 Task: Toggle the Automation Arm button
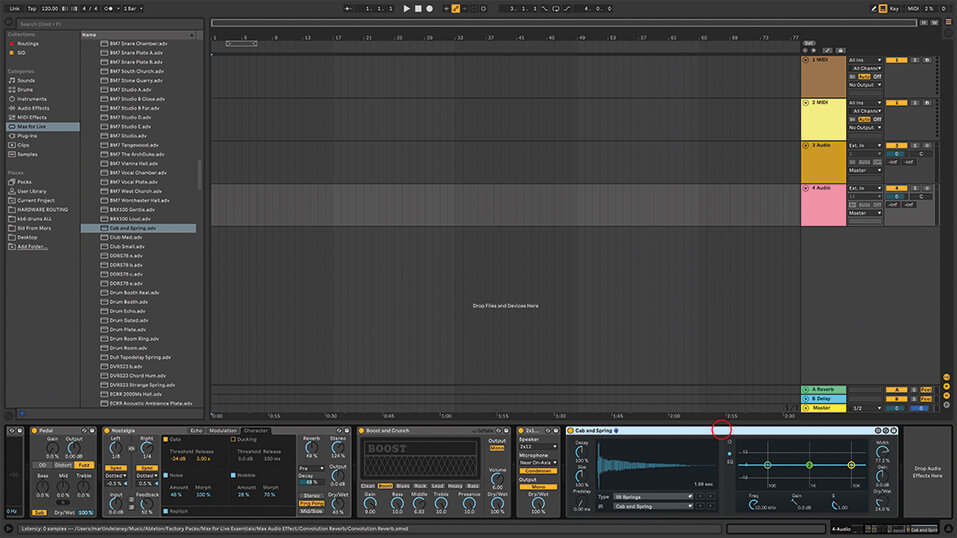[455, 9]
